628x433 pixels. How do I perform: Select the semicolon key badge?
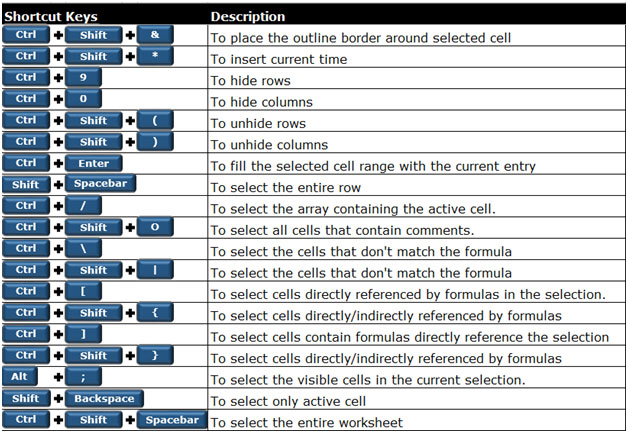83,377
